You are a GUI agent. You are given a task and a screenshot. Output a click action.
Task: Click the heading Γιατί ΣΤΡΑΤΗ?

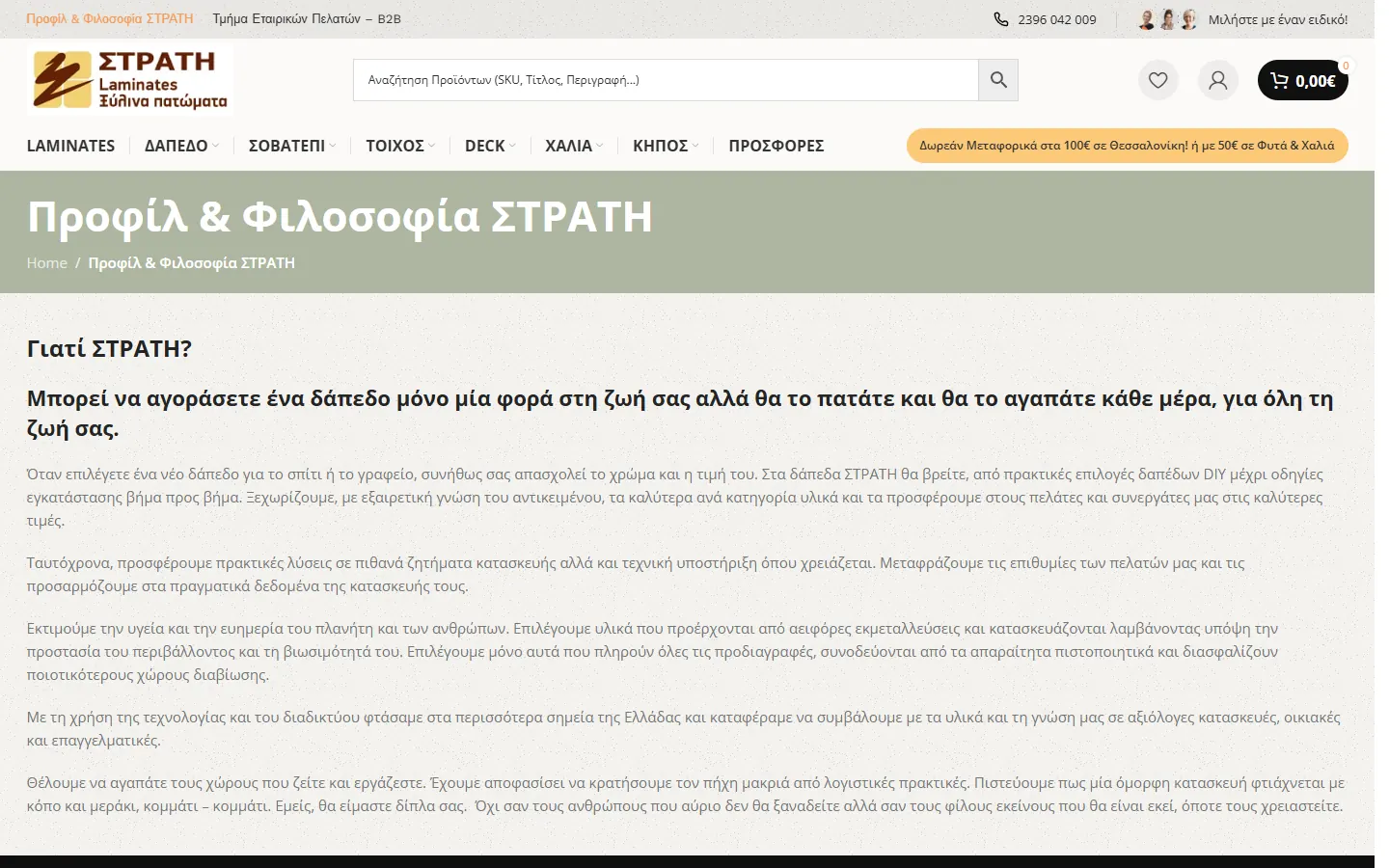tap(110, 348)
